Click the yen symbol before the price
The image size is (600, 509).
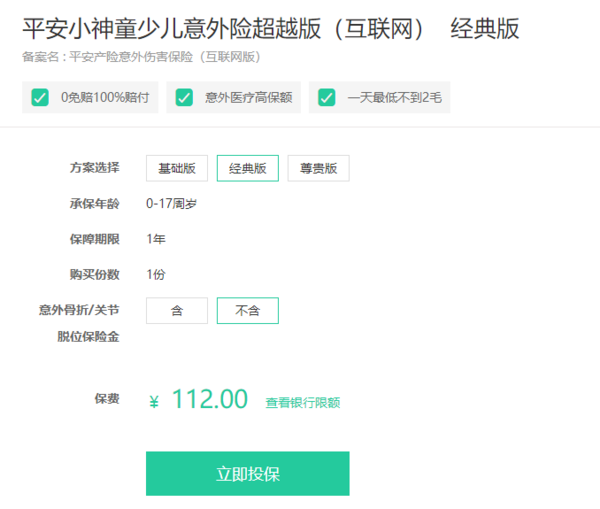click(x=154, y=402)
